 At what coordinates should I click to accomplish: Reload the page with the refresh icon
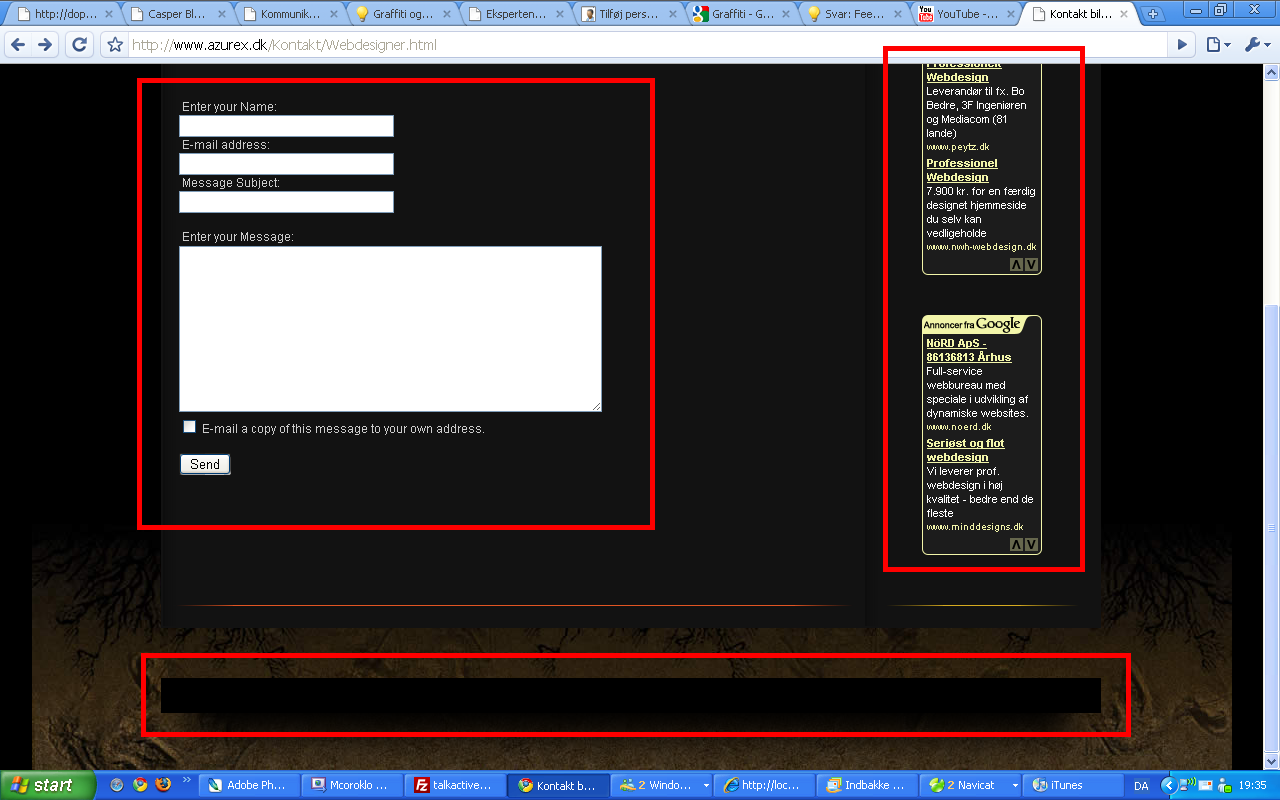click(79, 45)
